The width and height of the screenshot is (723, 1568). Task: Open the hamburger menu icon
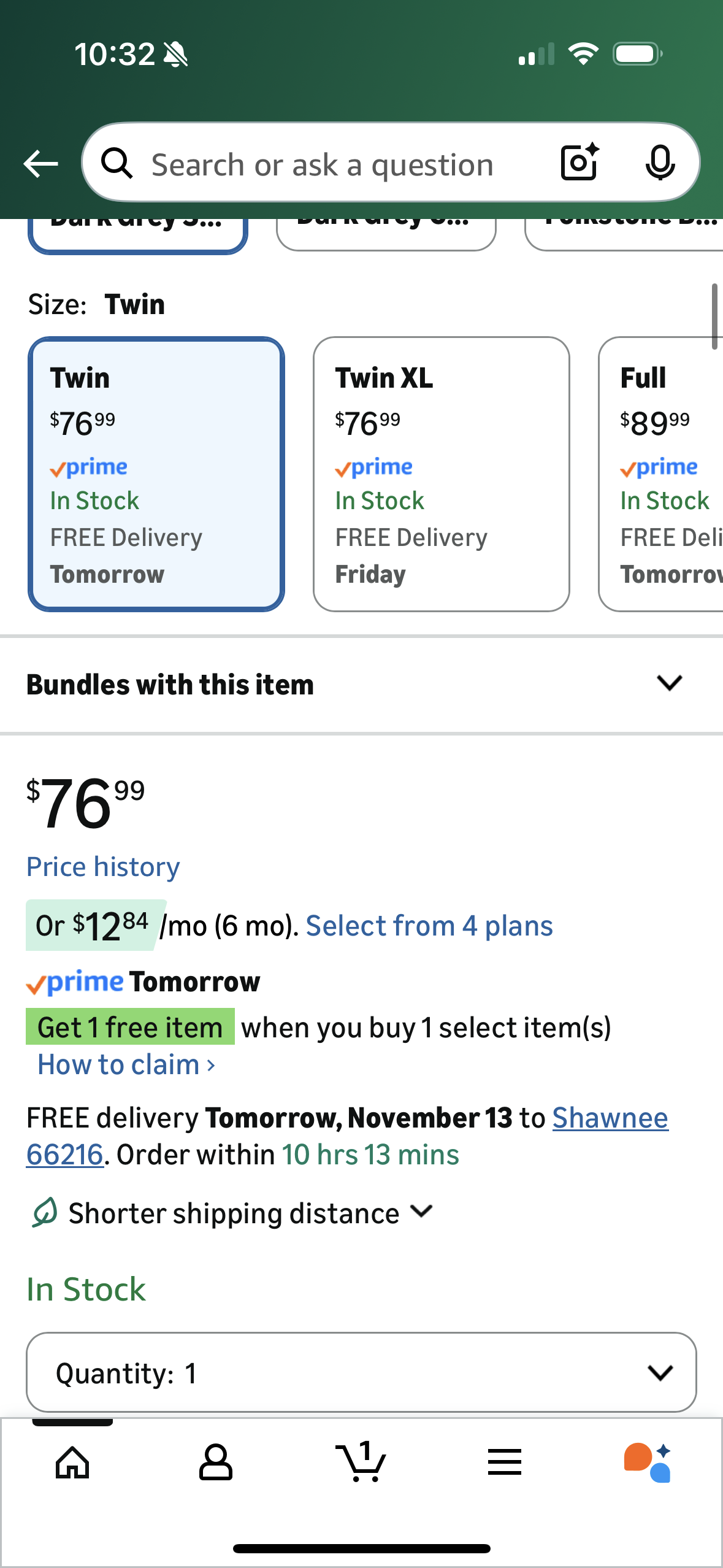(x=505, y=1462)
